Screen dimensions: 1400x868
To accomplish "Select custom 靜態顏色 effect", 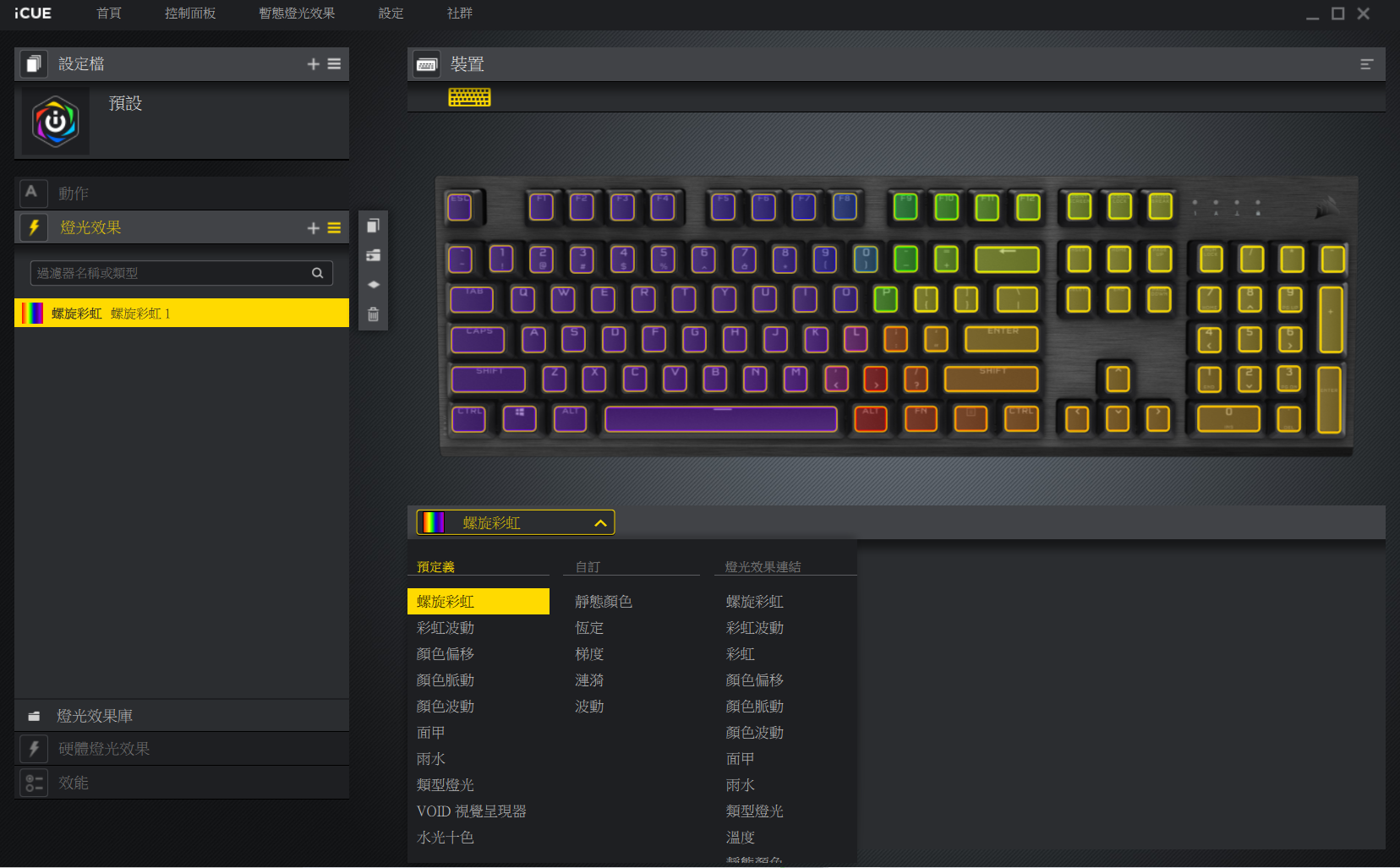I will (604, 602).
